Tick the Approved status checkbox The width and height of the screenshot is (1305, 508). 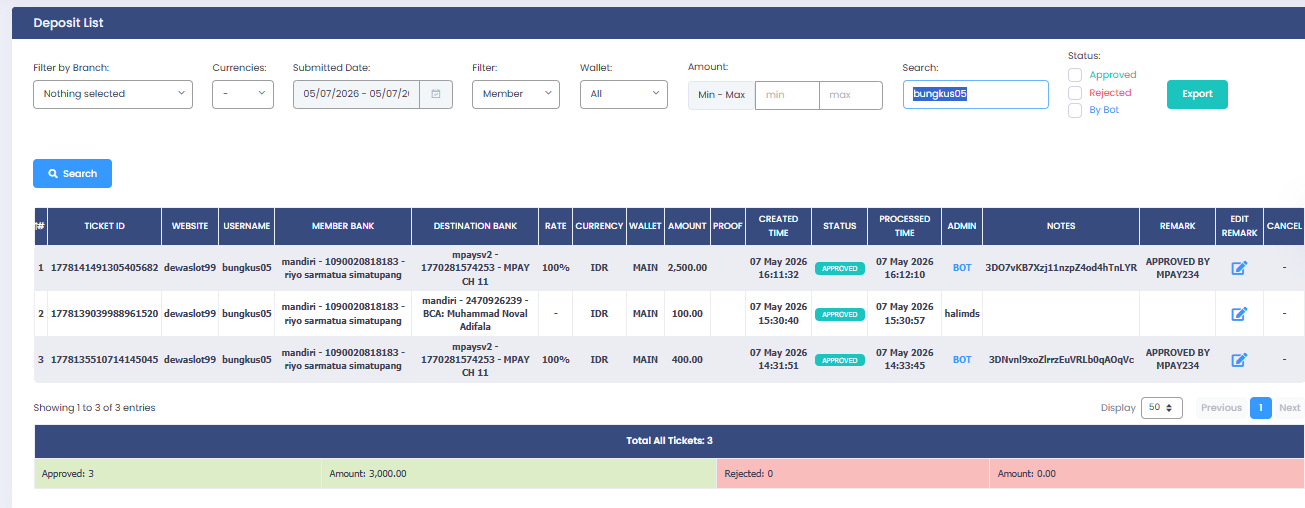click(1075, 75)
